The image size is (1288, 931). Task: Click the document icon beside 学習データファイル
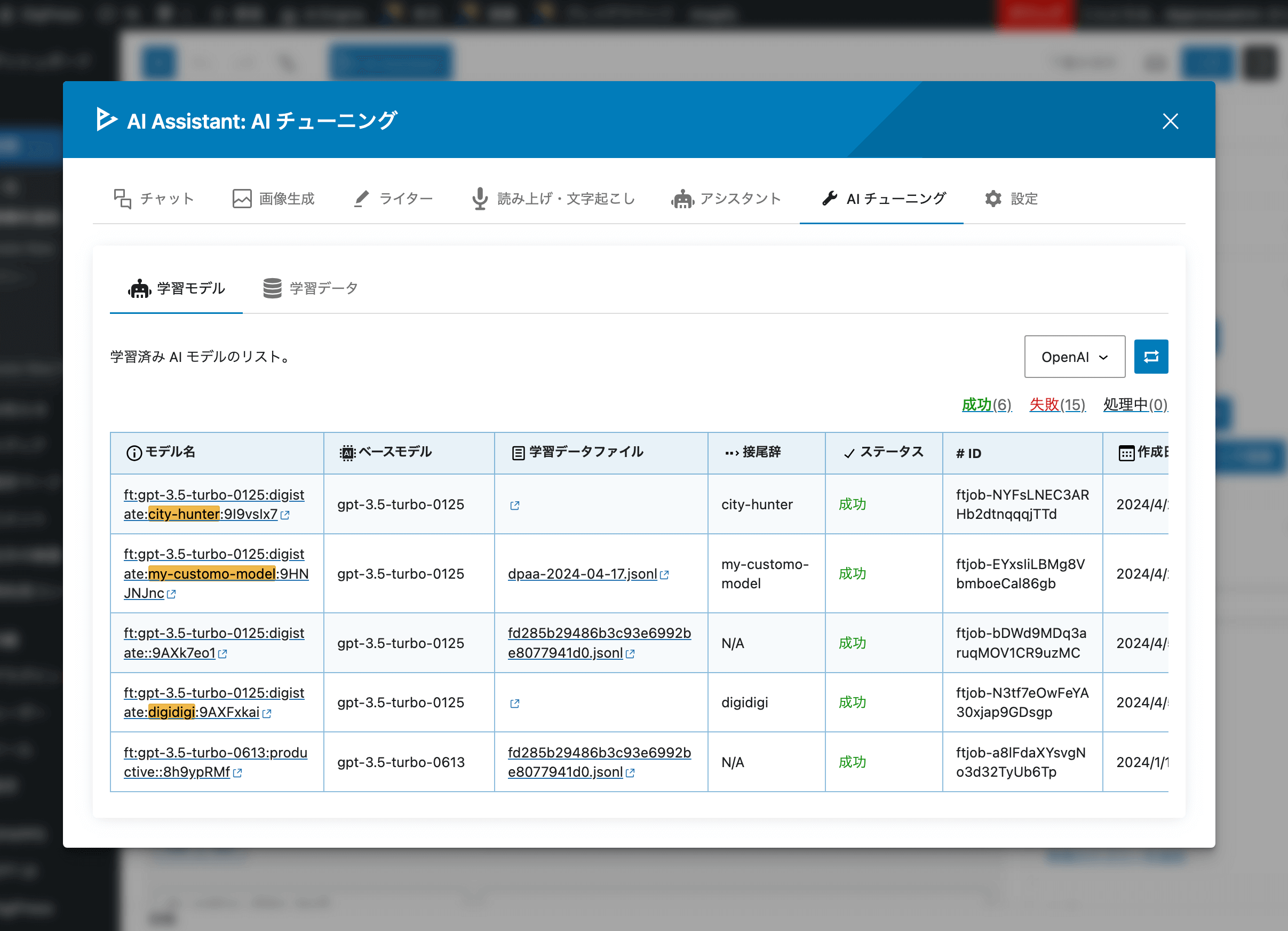pyautogui.click(x=518, y=453)
